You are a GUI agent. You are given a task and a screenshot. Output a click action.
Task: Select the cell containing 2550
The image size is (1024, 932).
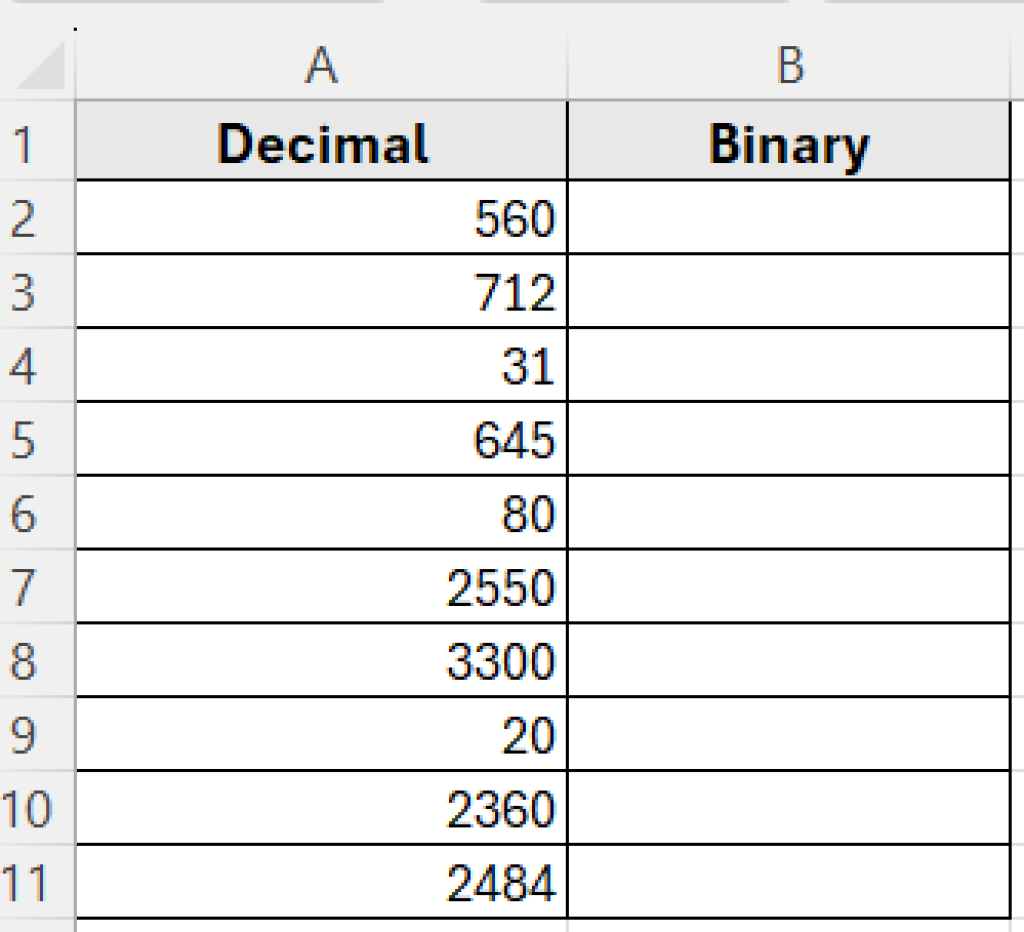tap(320, 588)
